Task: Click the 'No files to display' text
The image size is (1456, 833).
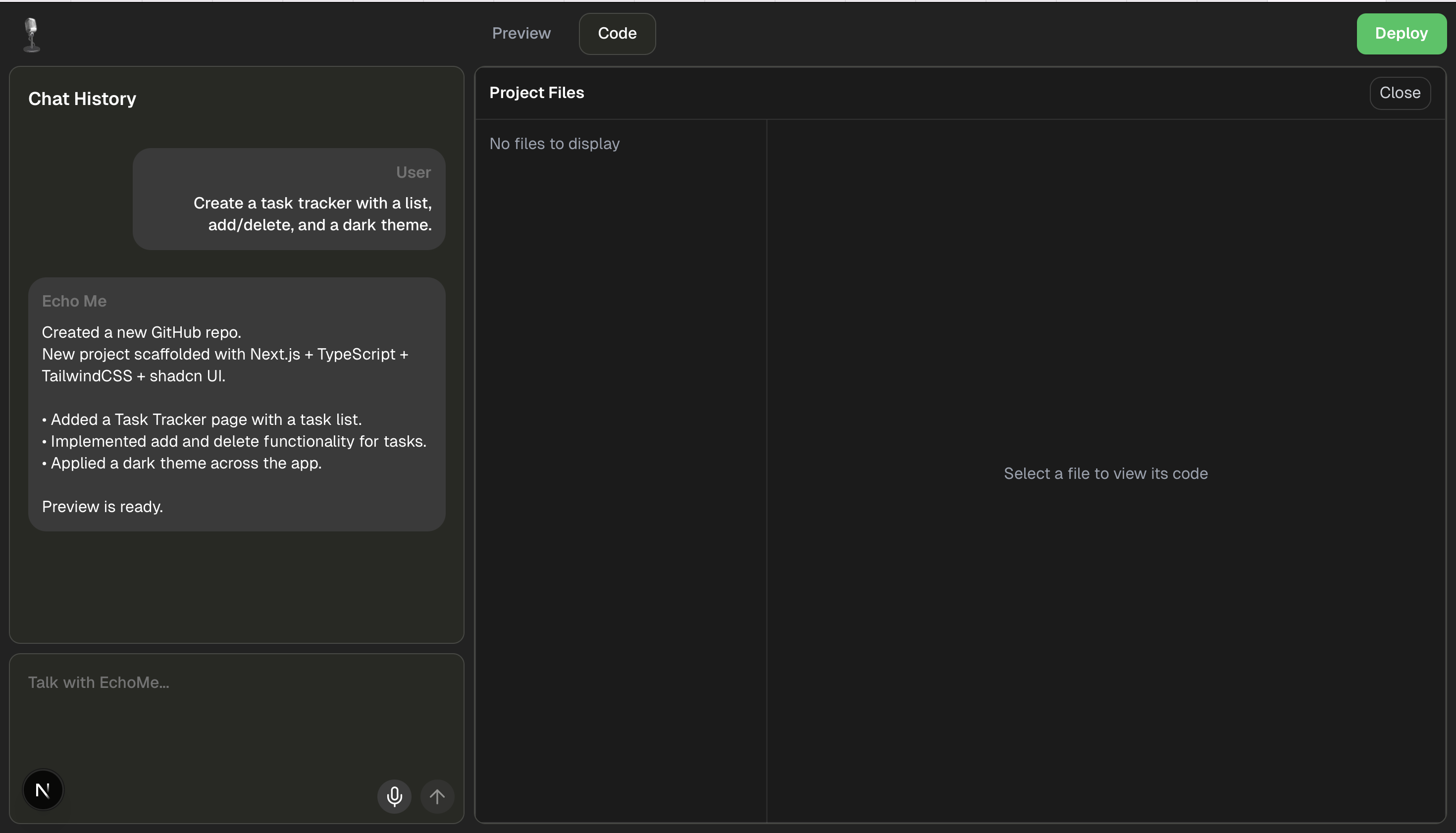Action: pos(554,144)
